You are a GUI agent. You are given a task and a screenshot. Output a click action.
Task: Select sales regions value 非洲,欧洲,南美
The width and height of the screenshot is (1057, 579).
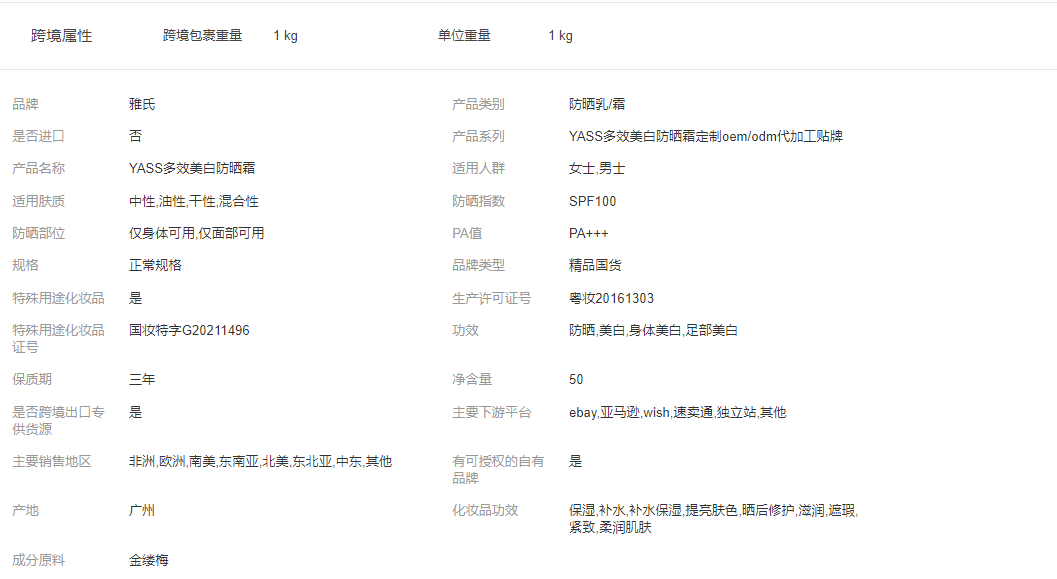coord(260,461)
